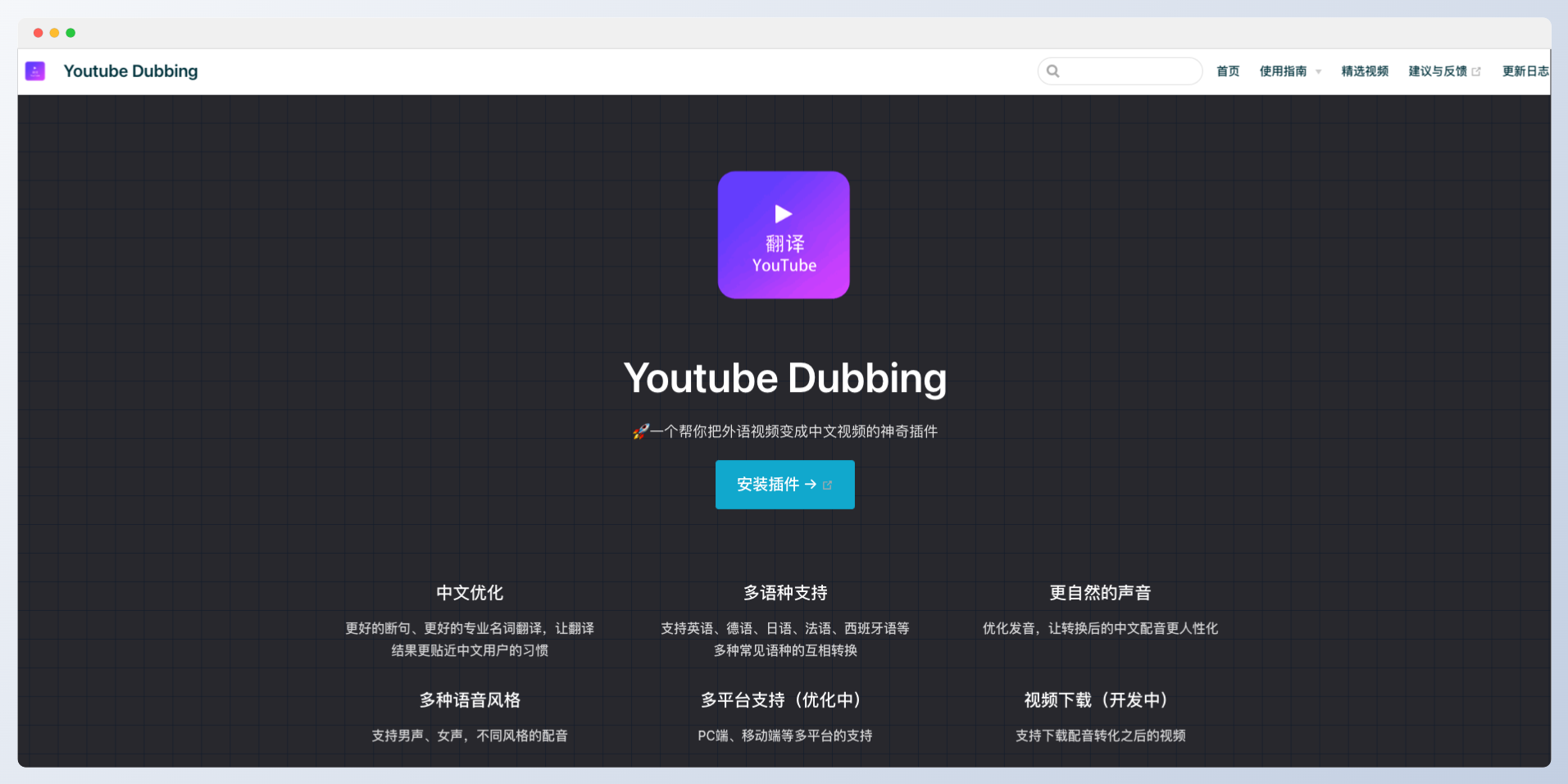Screen dimensions: 1568x784
Task: Click the white play triangle in hero logo
Action: point(784,214)
